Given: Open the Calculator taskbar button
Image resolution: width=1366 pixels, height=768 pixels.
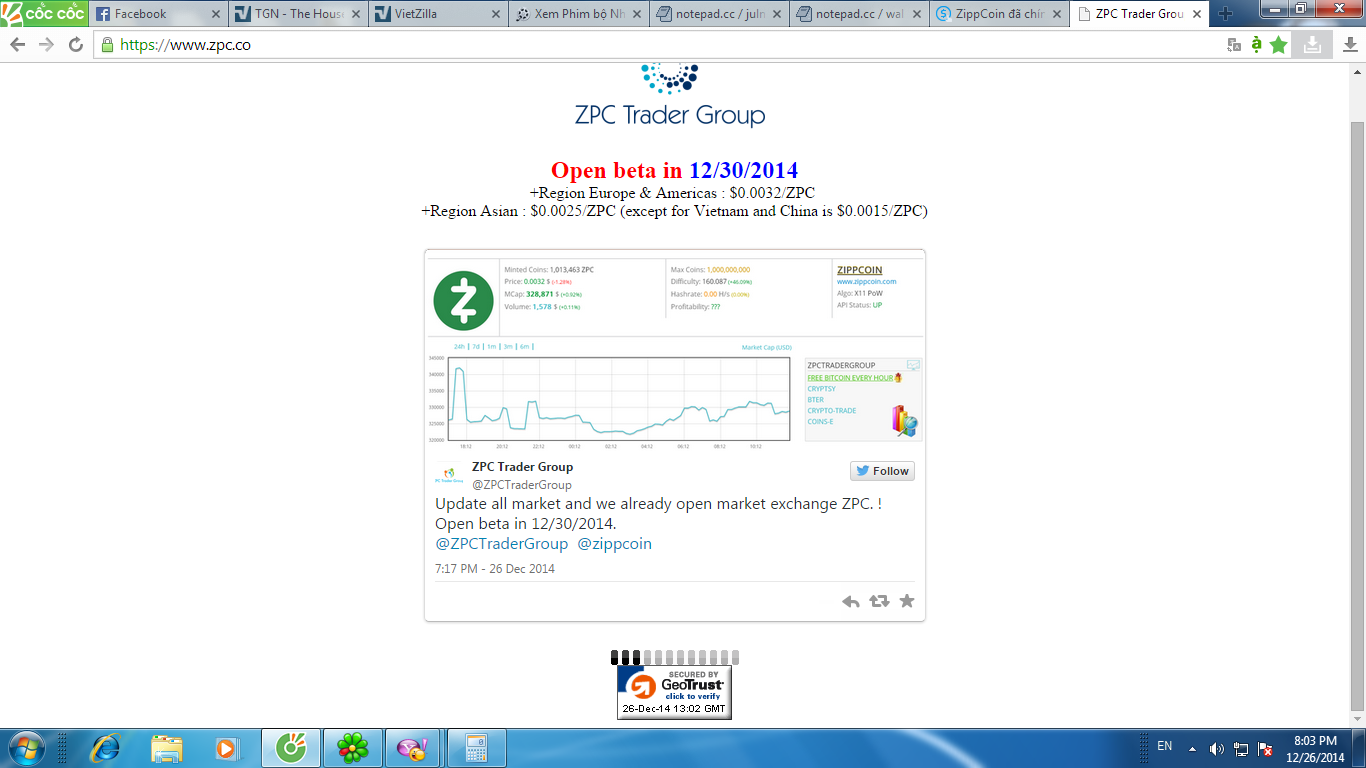Looking at the screenshot, I should (477, 748).
